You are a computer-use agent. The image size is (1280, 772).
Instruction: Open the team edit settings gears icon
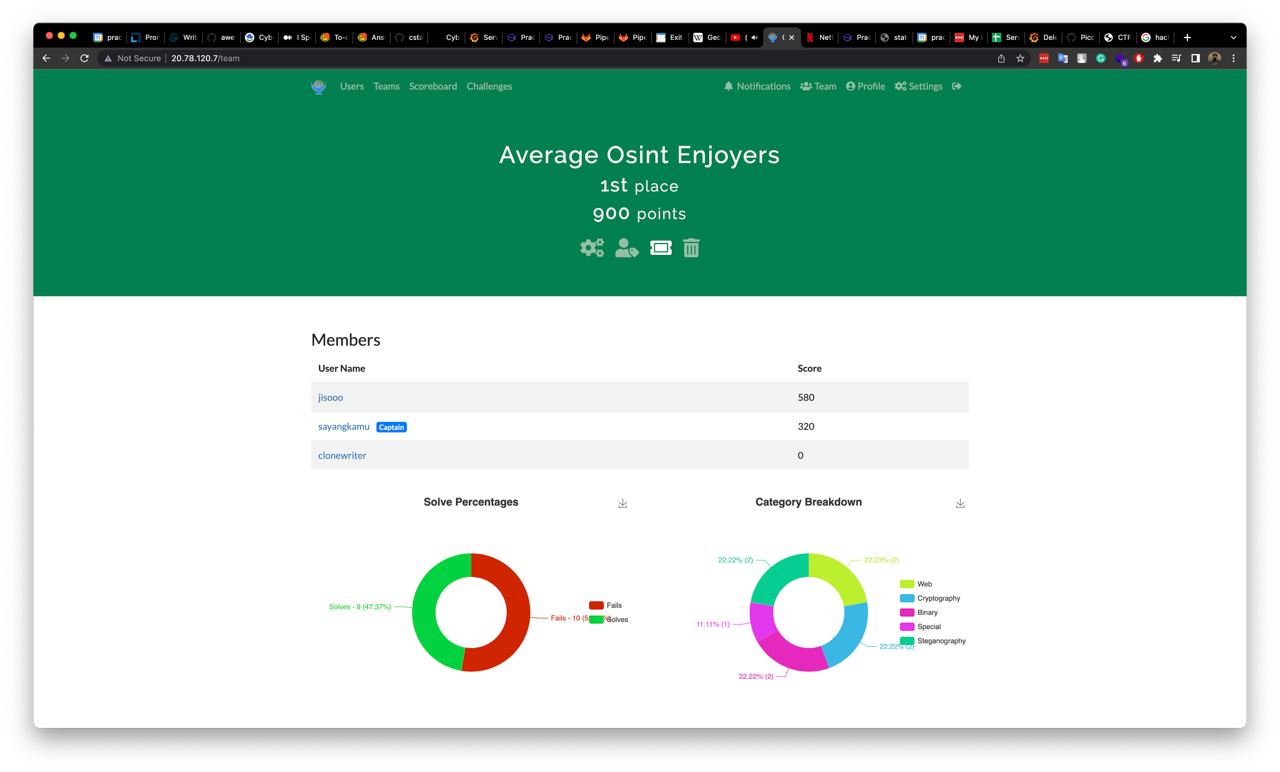pos(592,248)
